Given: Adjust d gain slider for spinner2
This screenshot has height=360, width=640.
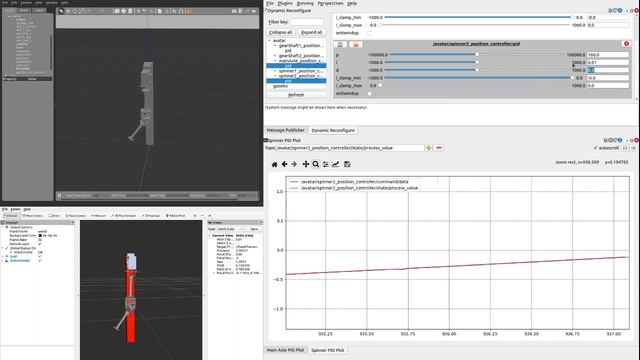Looking at the screenshot, I should [x=477, y=70].
